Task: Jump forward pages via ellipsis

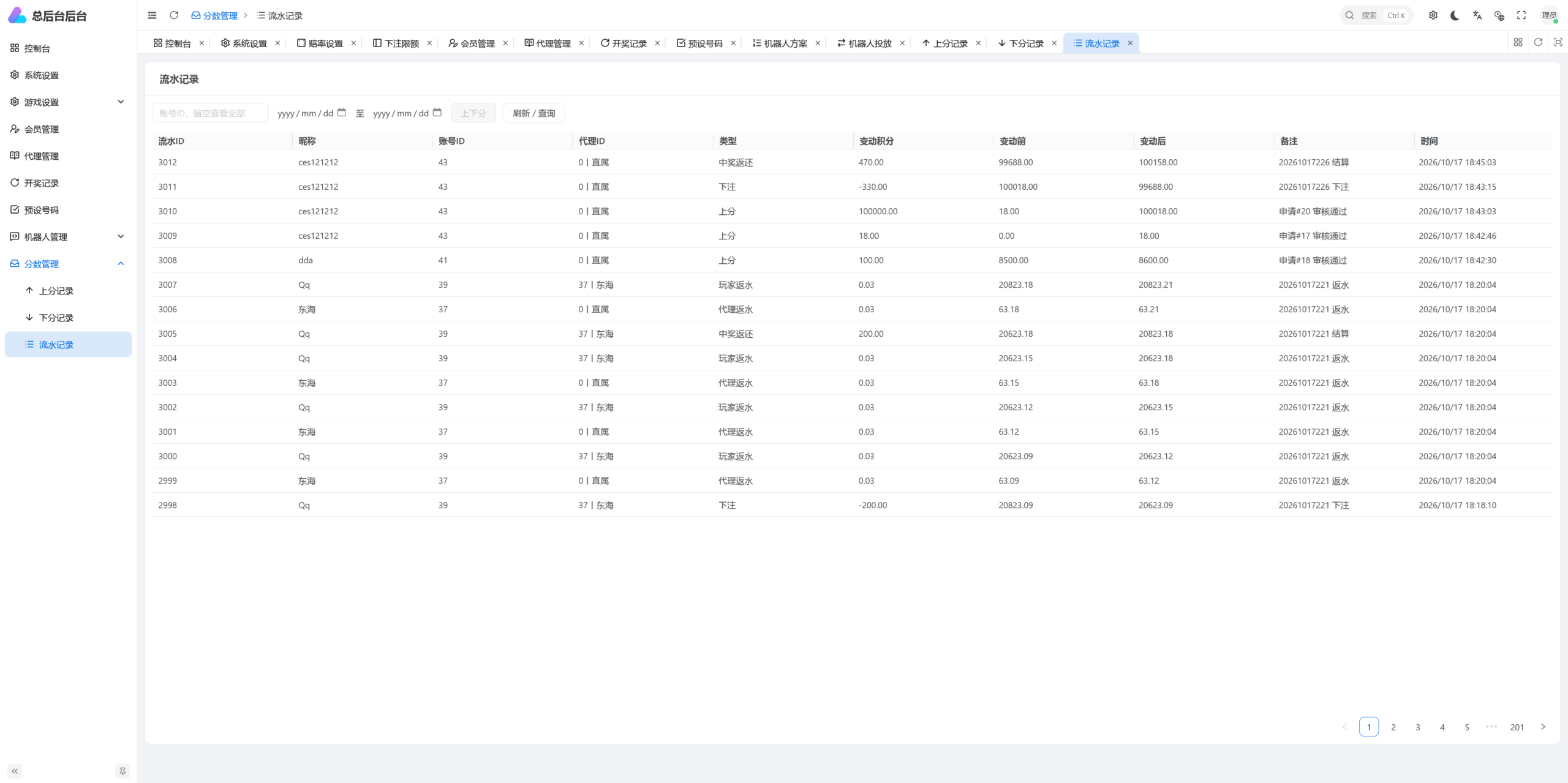Action: (x=1491, y=727)
